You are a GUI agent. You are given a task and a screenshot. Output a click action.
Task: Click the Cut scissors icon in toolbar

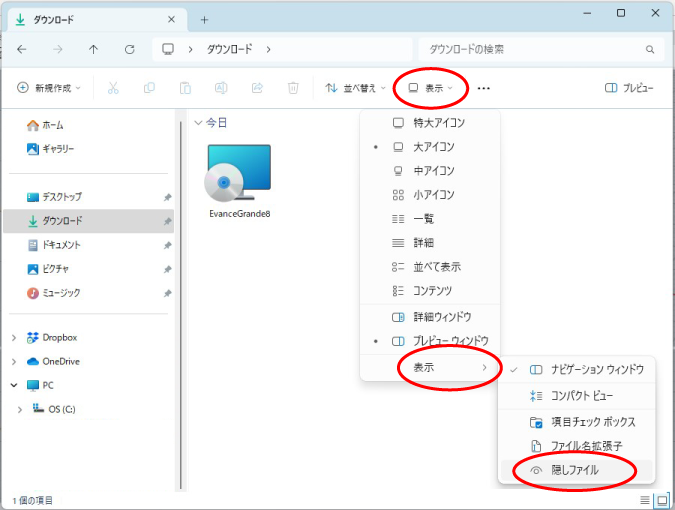[x=113, y=88]
